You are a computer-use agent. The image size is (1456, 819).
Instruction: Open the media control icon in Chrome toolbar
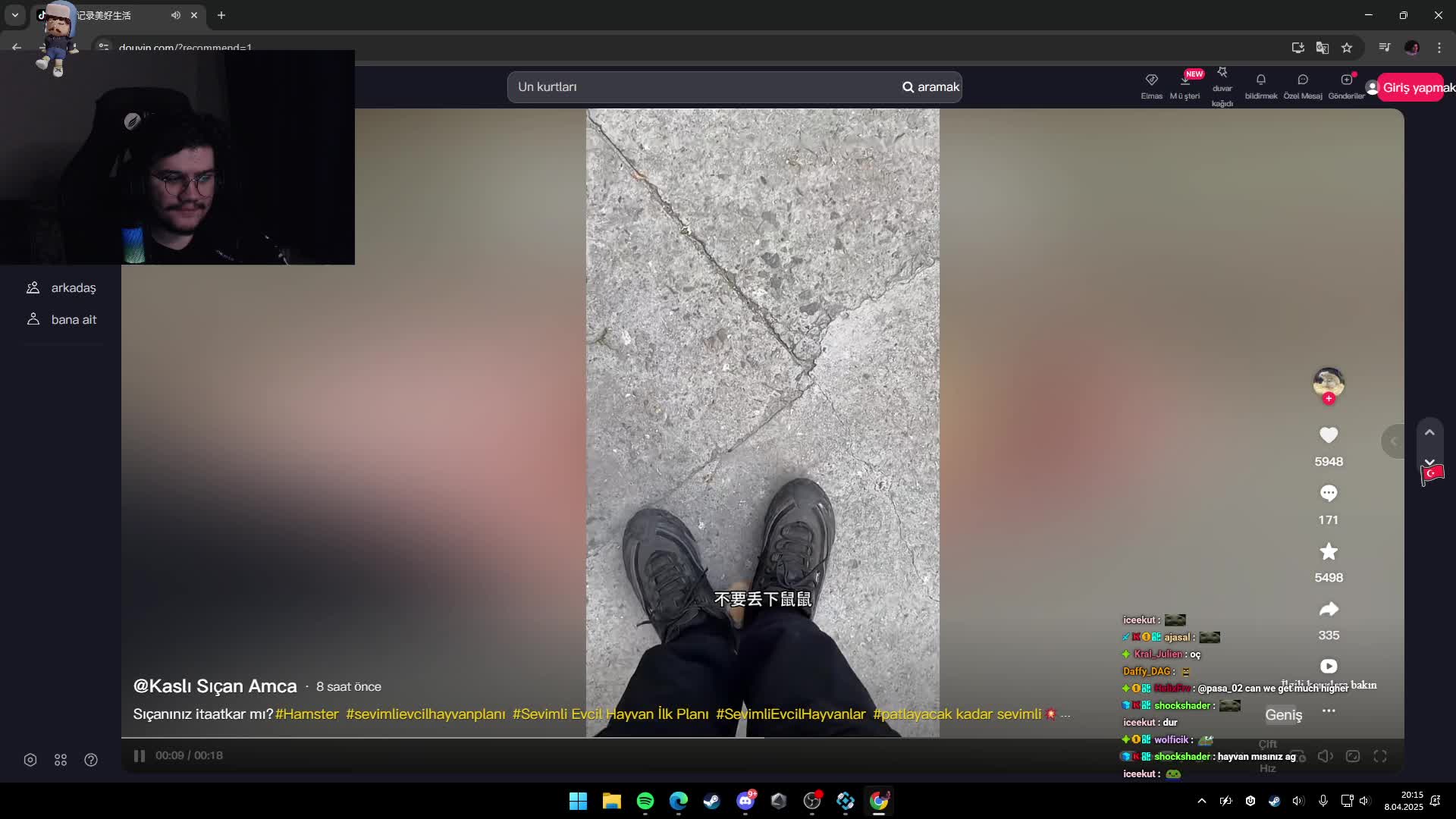pos(1385,48)
